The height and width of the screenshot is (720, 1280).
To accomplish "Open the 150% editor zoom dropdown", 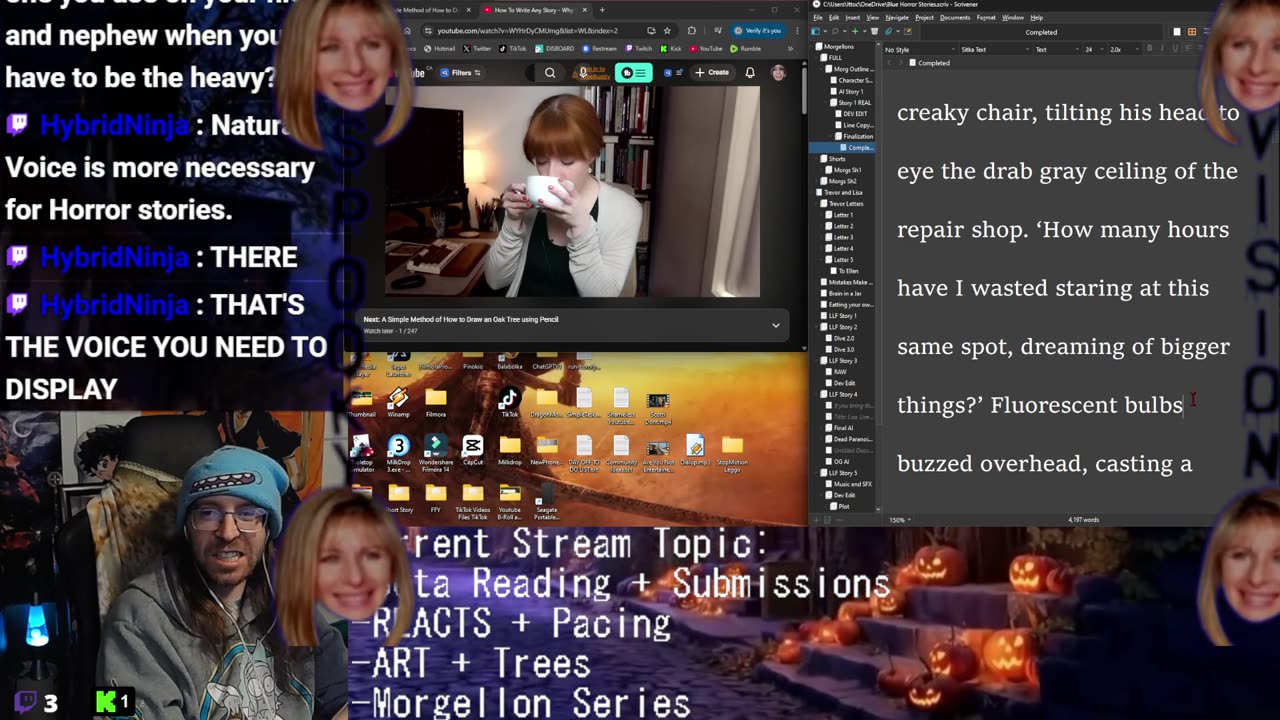I will click(901, 520).
